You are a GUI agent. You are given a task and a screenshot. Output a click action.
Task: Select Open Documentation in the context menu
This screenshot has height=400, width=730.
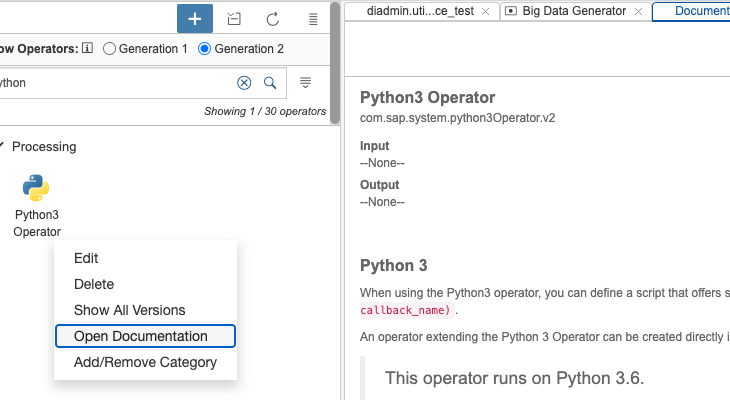(141, 336)
